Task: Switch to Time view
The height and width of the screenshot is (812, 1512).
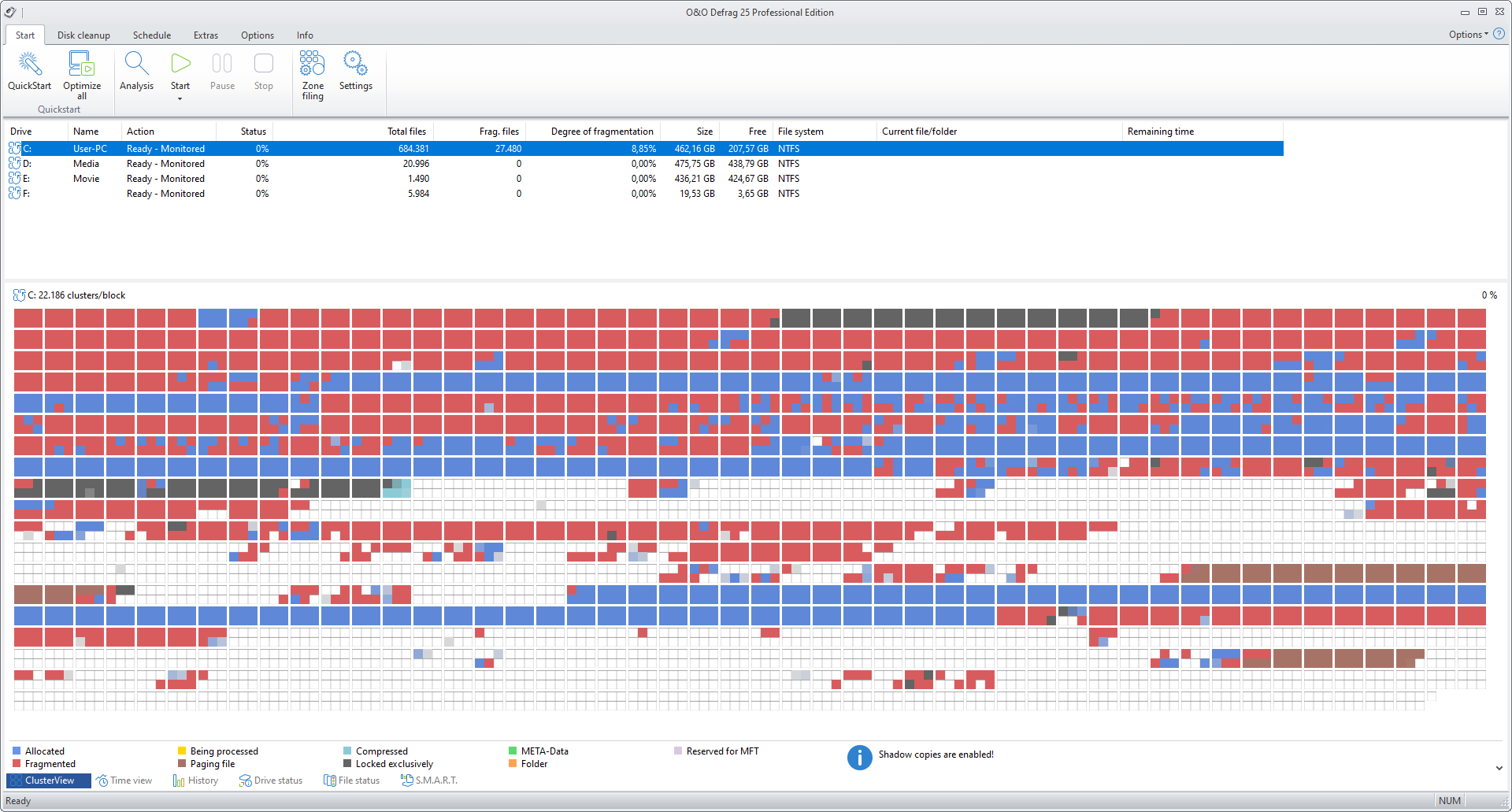Action: coord(124,780)
